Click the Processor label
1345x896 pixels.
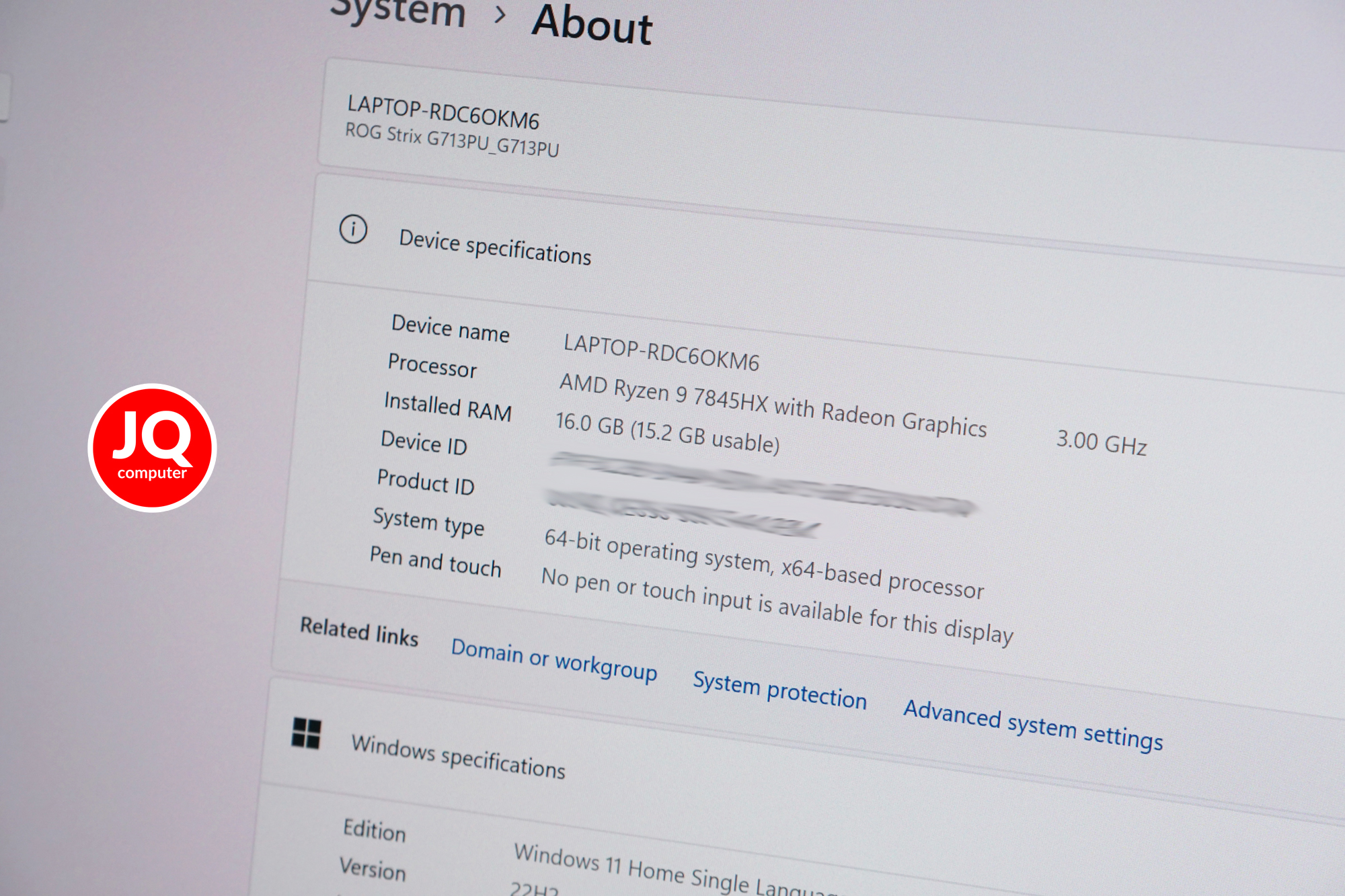pos(432,365)
